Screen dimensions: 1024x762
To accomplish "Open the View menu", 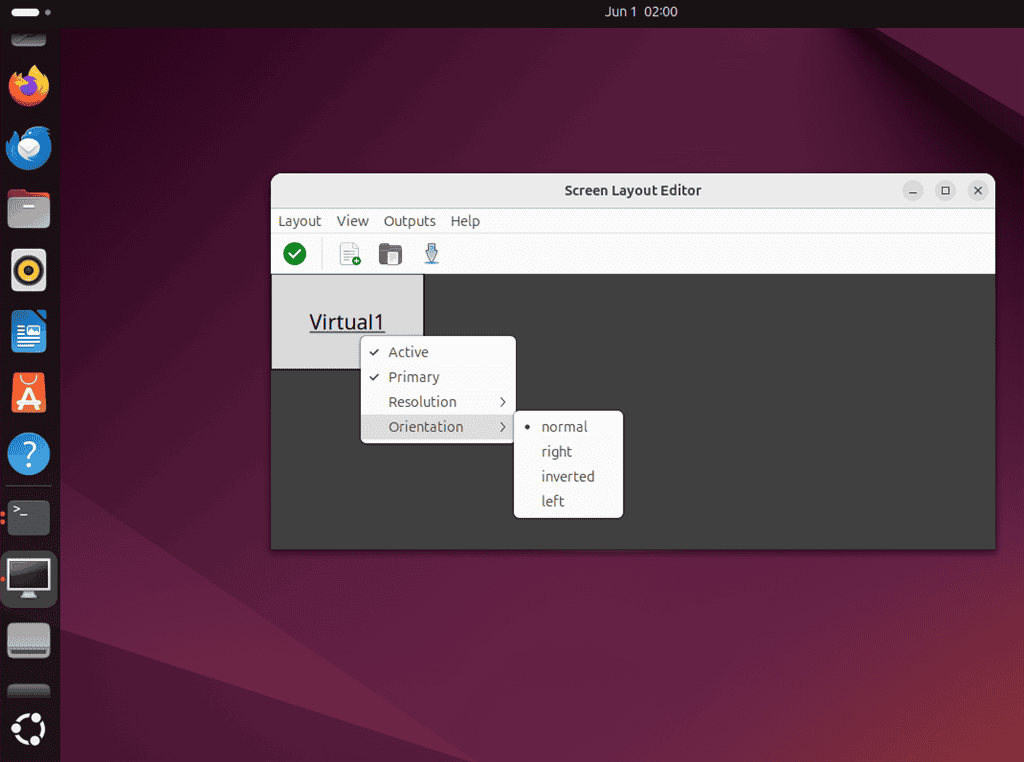I will [353, 221].
